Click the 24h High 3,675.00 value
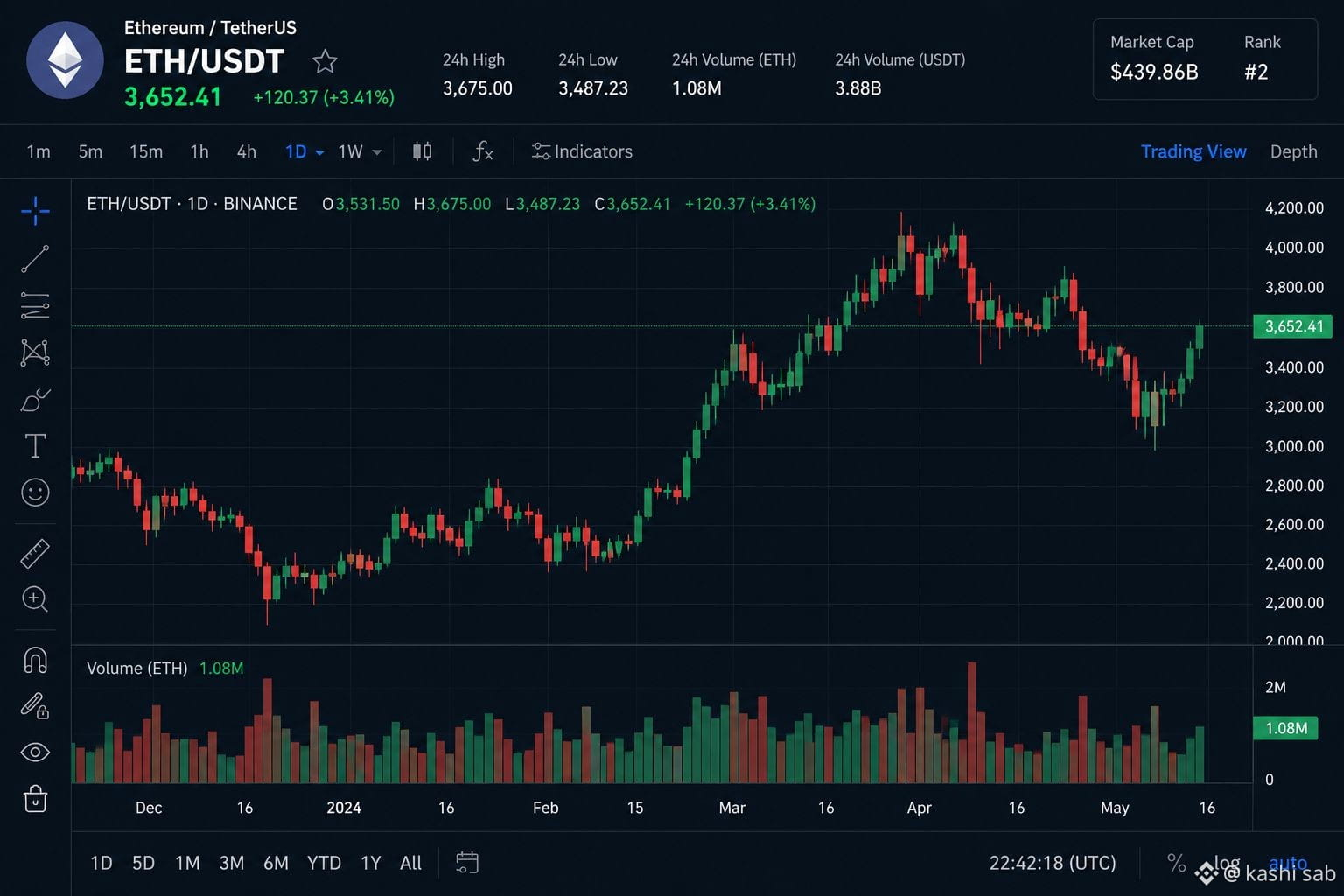1344x896 pixels. pyautogui.click(x=478, y=88)
